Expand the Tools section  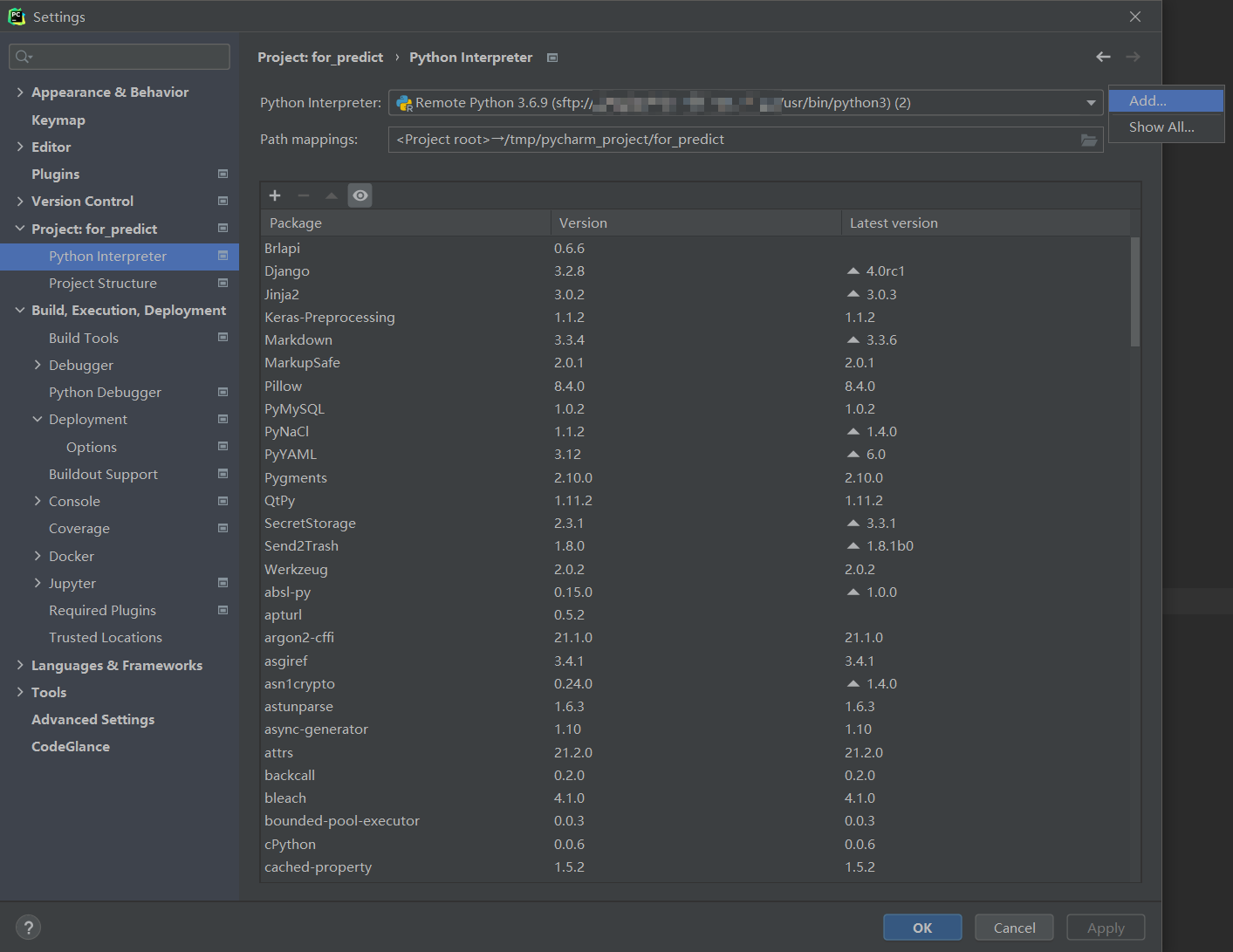click(x=20, y=692)
